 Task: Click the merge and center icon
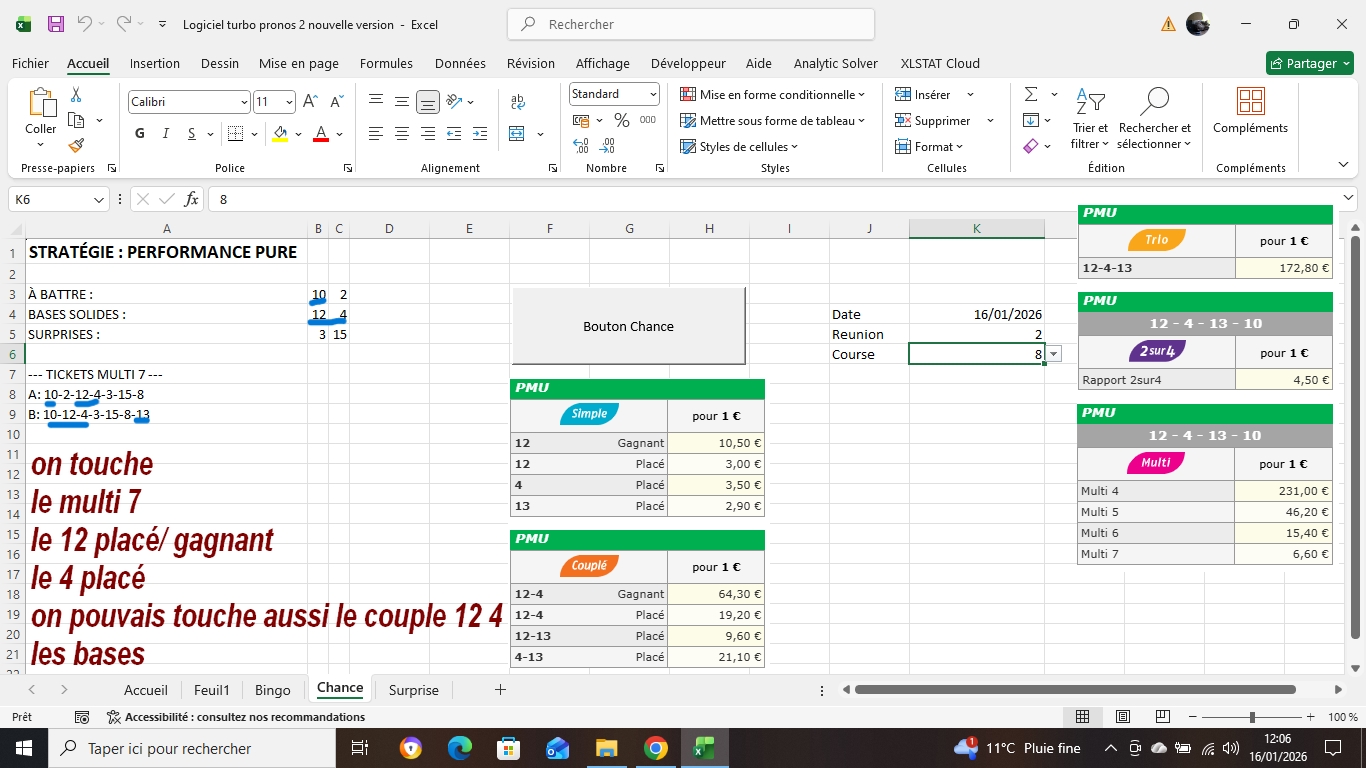pos(517,134)
